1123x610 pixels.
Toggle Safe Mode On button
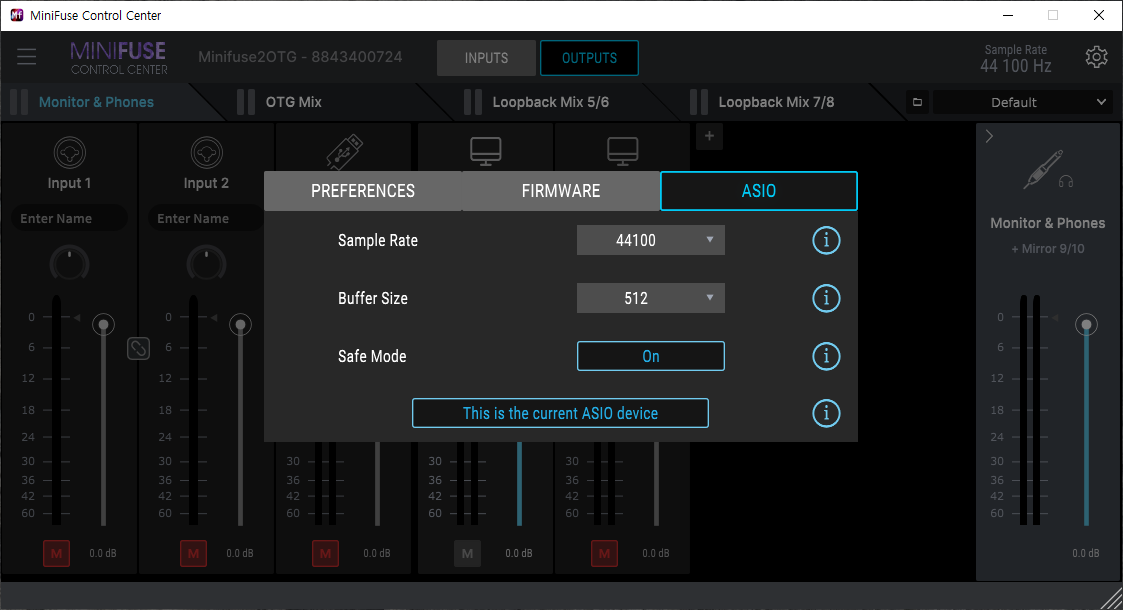(650, 356)
